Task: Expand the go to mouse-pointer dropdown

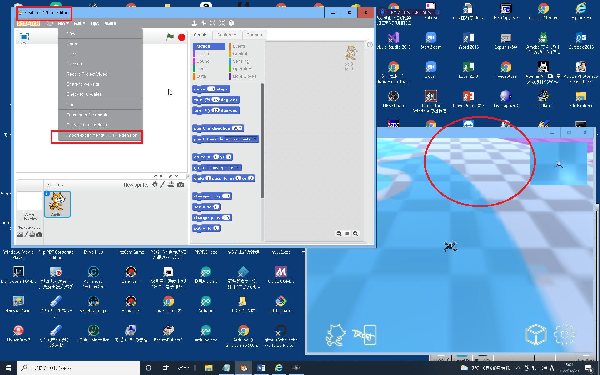Action: pyautogui.click(x=238, y=168)
